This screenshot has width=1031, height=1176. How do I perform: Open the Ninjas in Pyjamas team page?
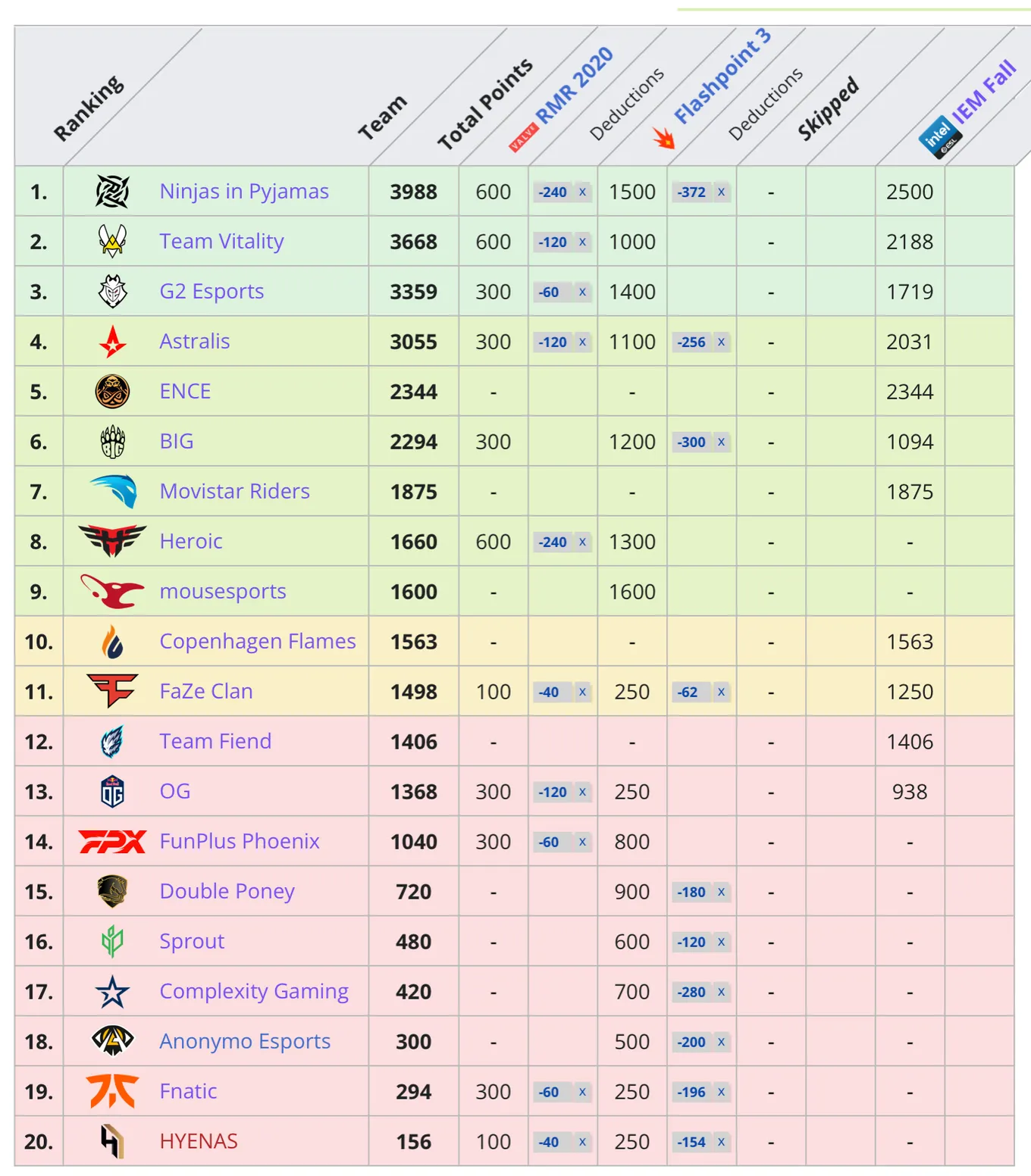244,192
